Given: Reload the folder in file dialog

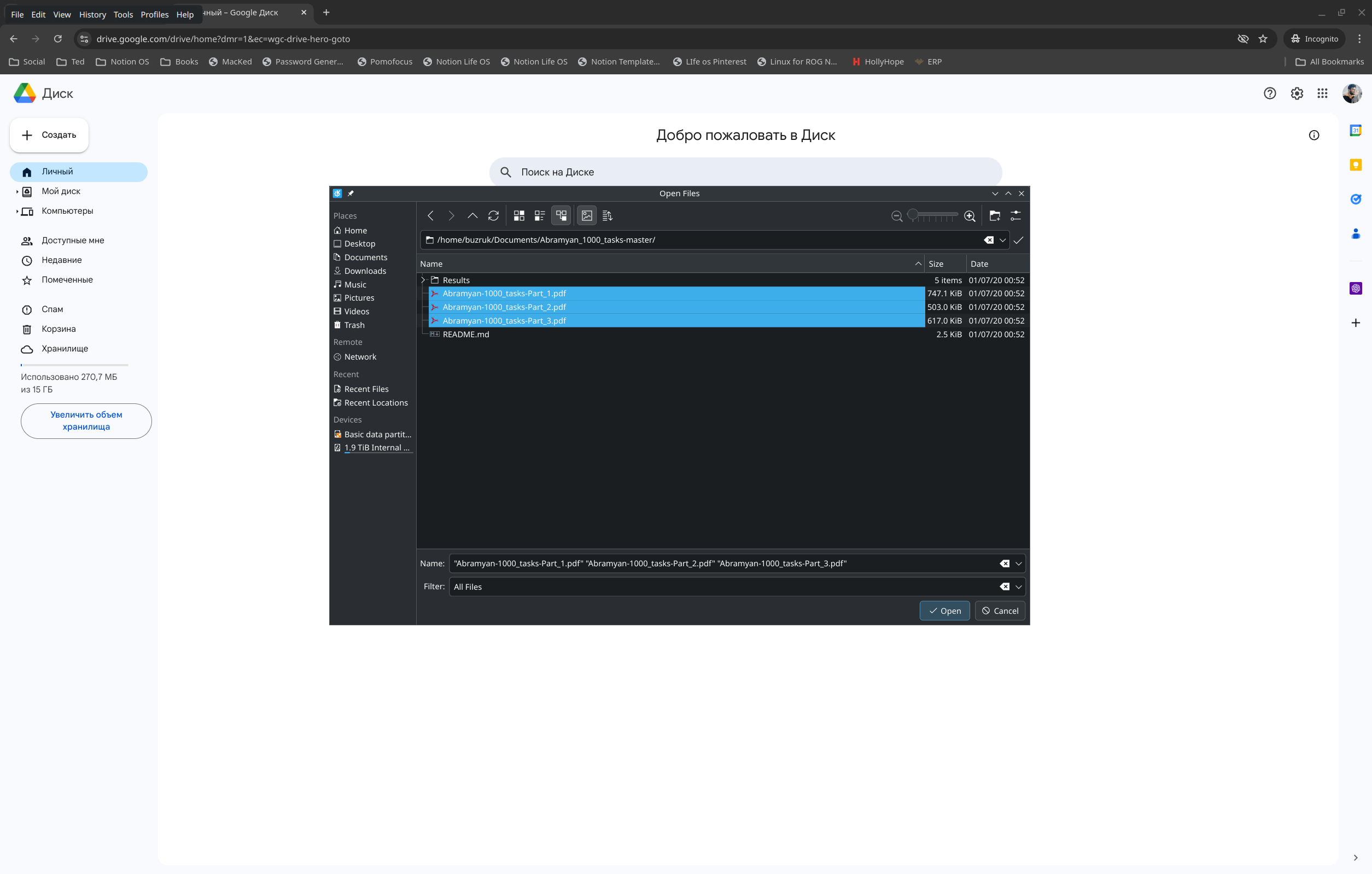Looking at the screenshot, I should point(493,216).
